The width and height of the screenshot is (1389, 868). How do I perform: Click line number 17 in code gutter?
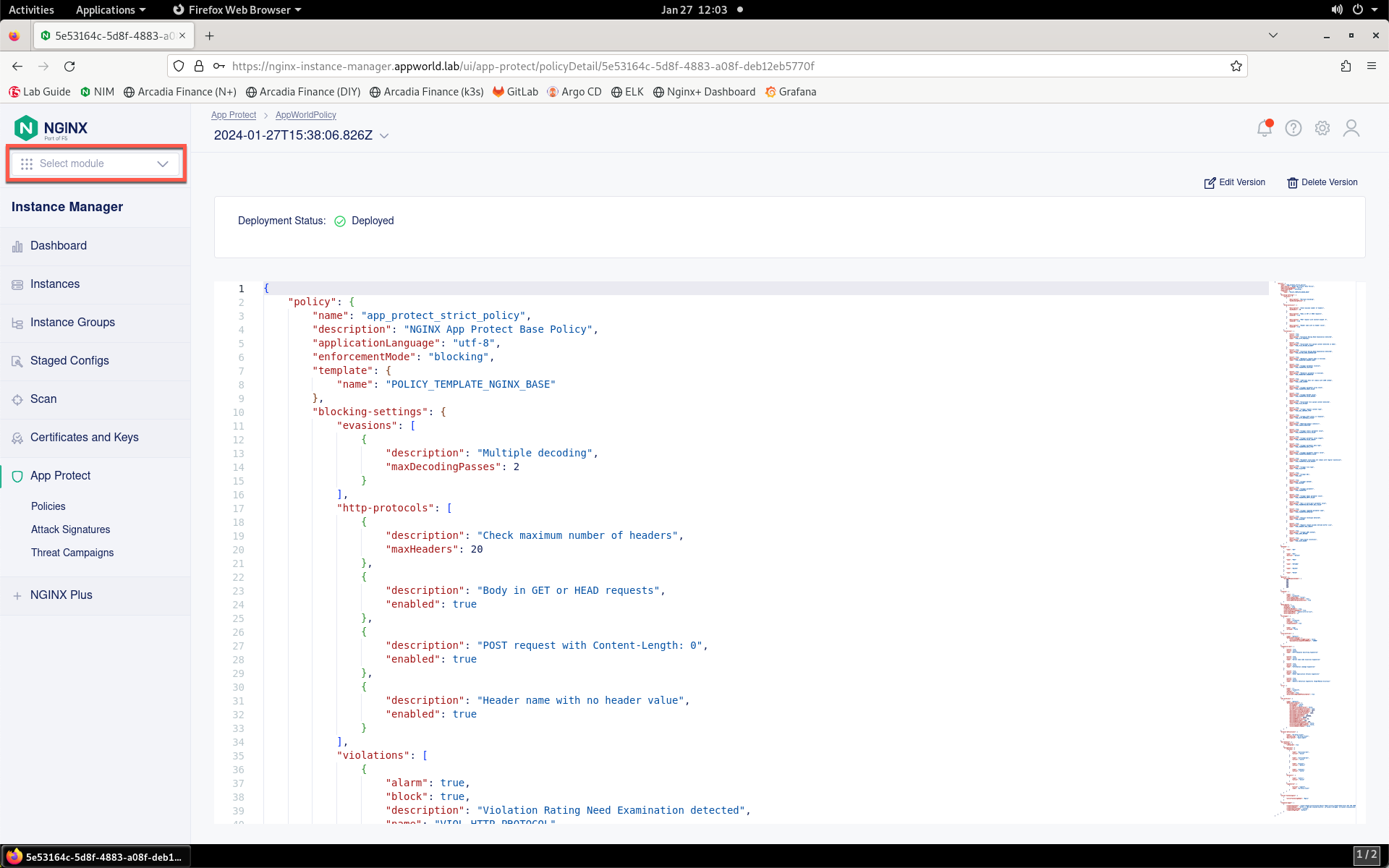pos(238,509)
